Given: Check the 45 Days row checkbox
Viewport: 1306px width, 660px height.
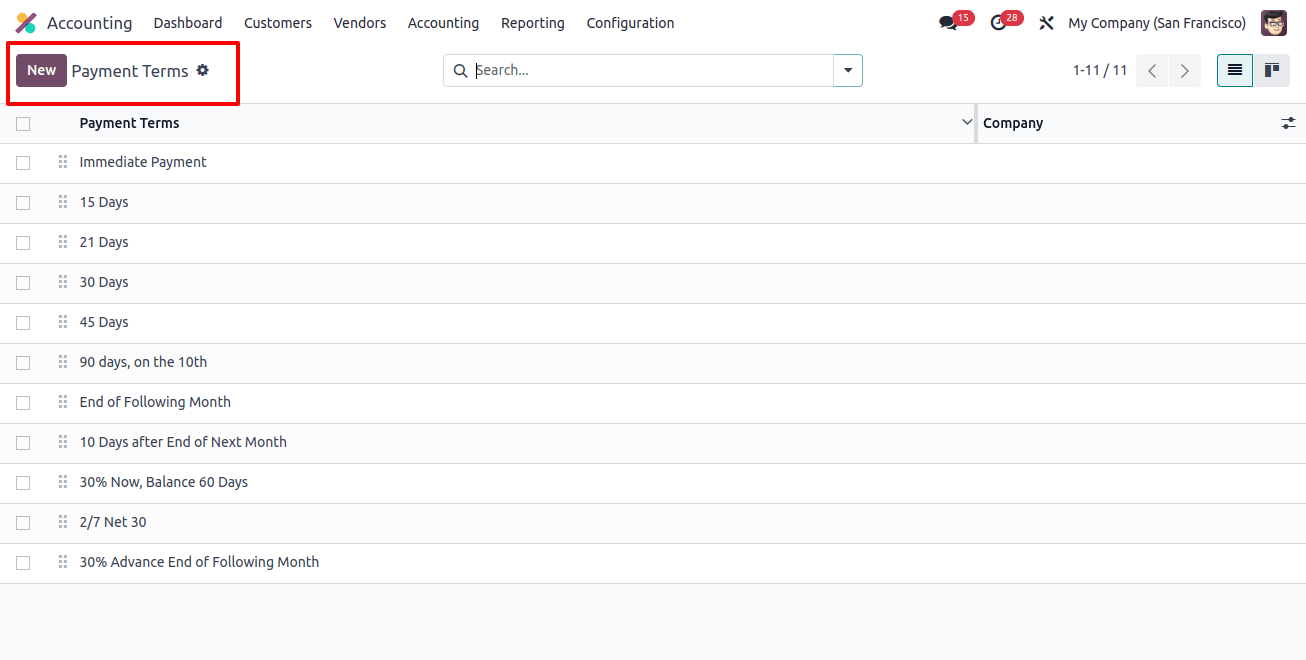Looking at the screenshot, I should [23, 323].
